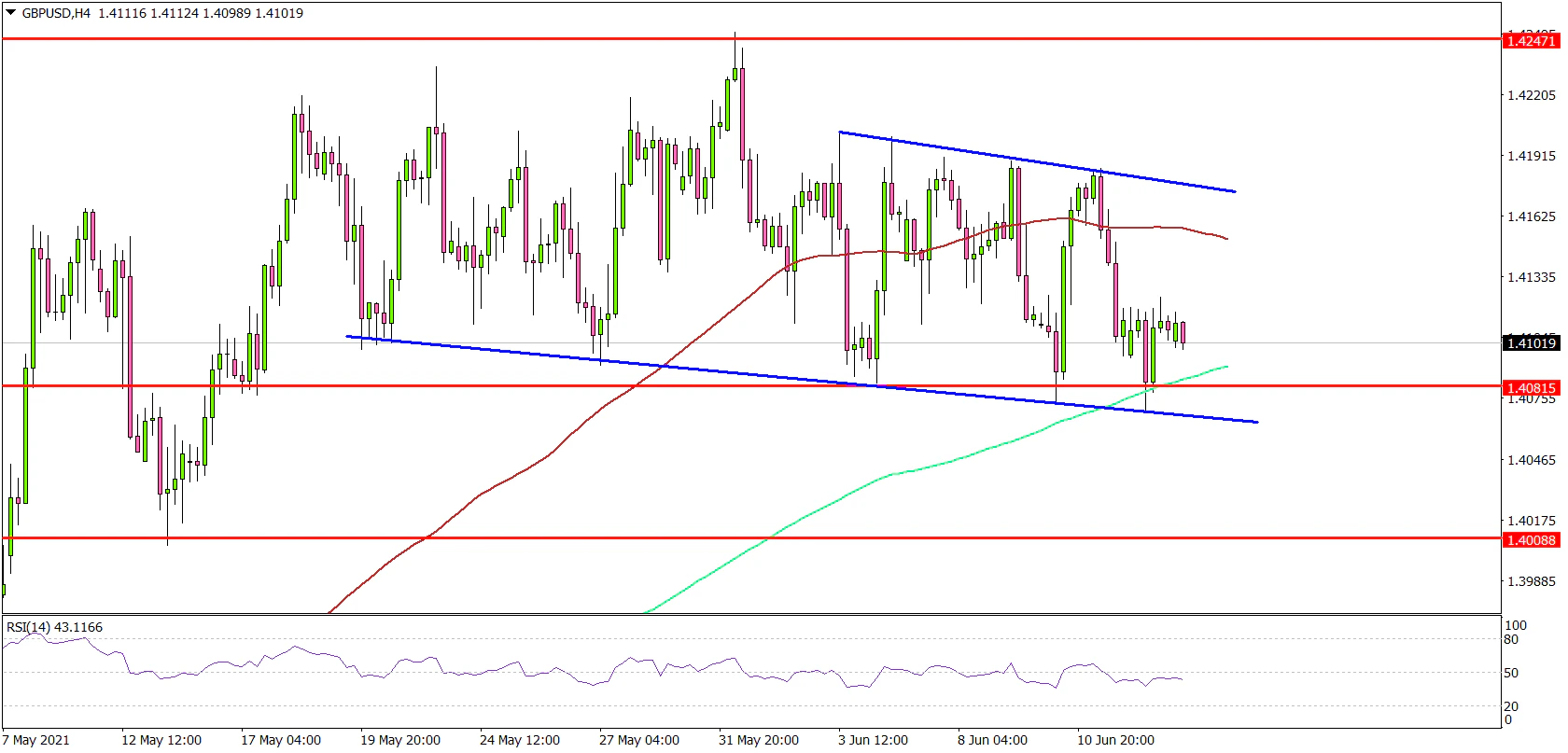The image size is (1568, 753).
Task: Click the RSI 50 level scale label
Action: [x=1516, y=673]
